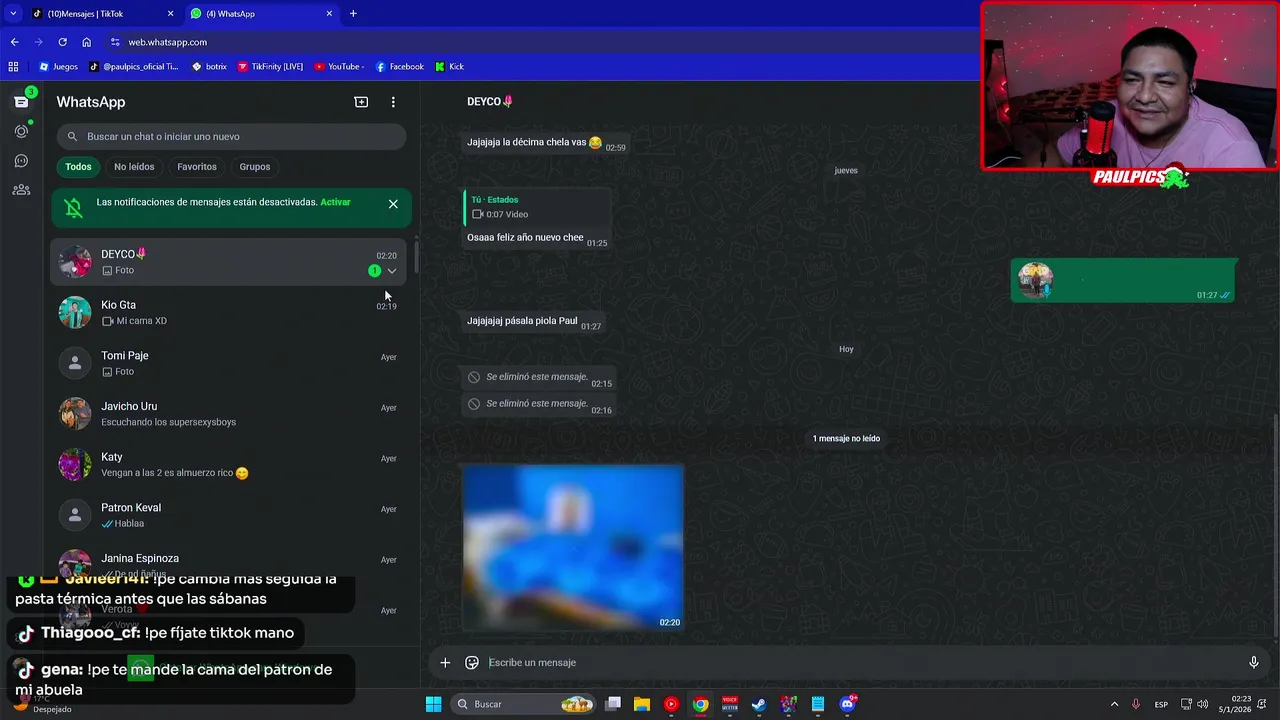The image size is (1280, 720).
Task: Click the taskbar Buscar search box
Action: [523, 704]
